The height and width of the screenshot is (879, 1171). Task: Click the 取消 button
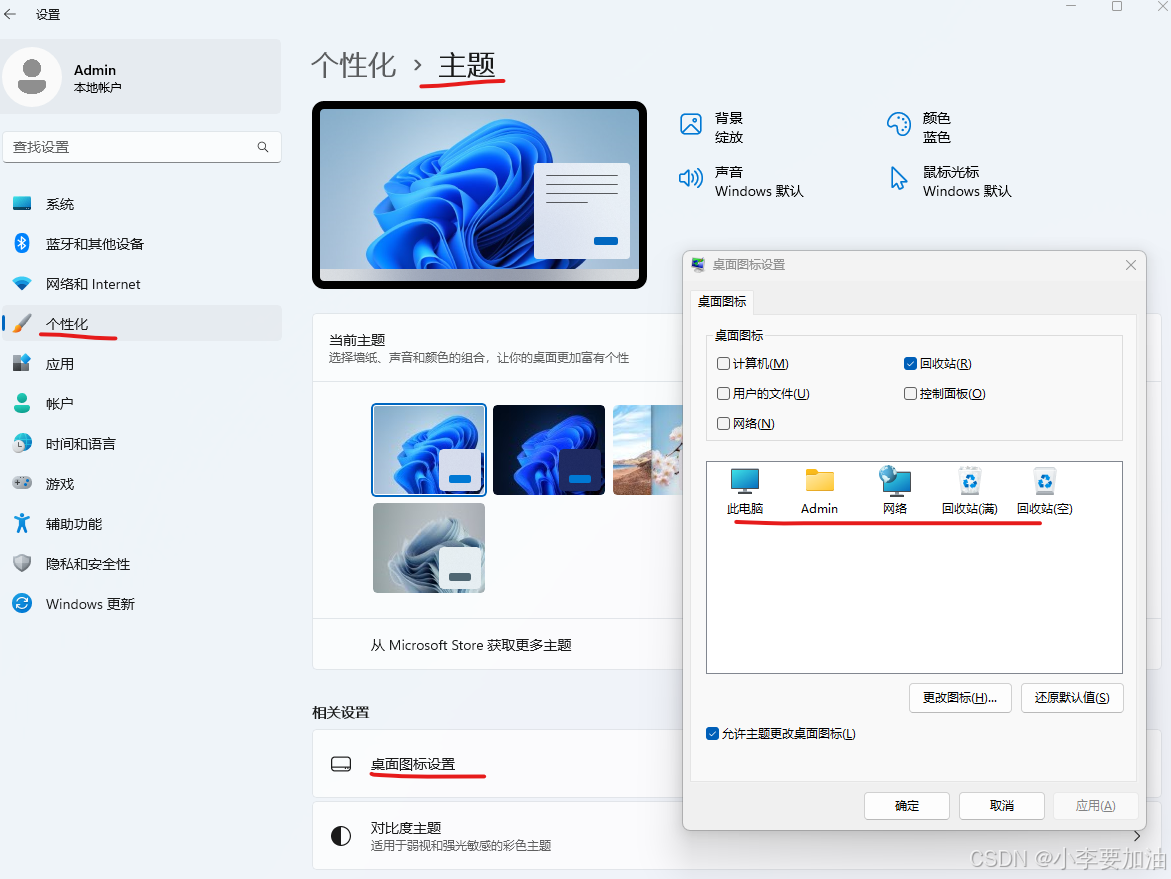click(x=1001, y=806)
